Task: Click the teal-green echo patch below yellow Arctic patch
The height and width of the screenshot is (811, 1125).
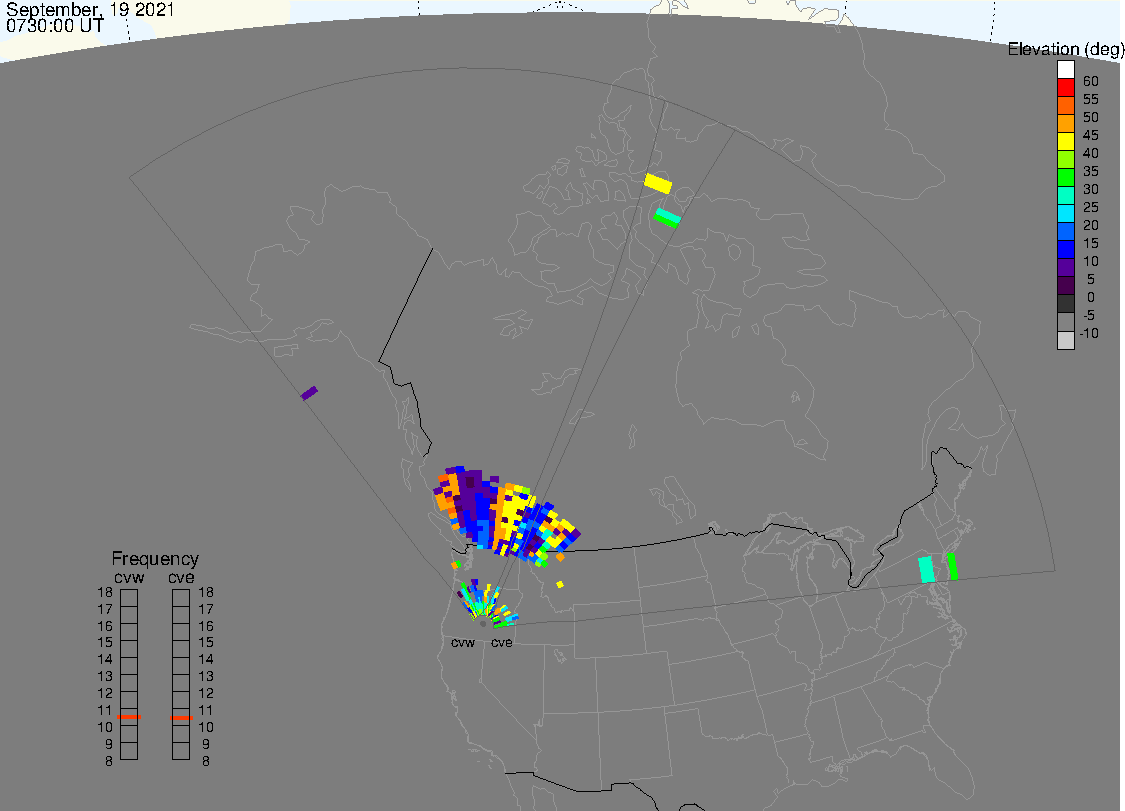Action: click(667, 218)
